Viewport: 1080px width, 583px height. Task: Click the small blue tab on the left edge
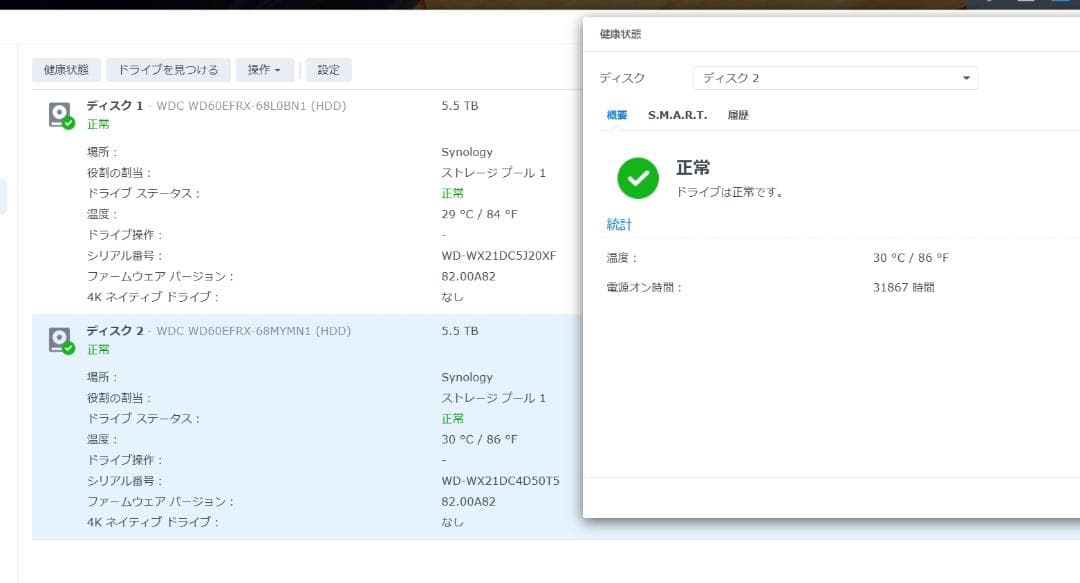pos(3,198)
